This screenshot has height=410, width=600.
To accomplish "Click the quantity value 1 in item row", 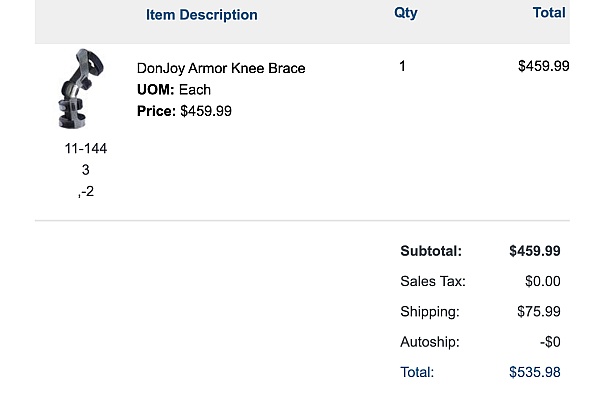I will click(402, 67).
